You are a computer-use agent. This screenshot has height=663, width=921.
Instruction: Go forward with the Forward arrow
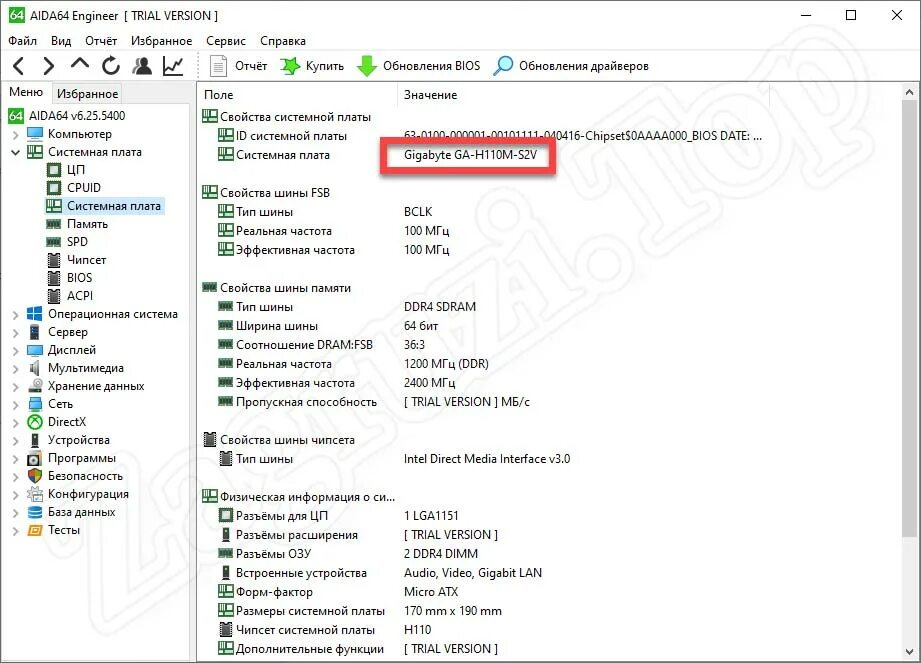pos(49,66)
